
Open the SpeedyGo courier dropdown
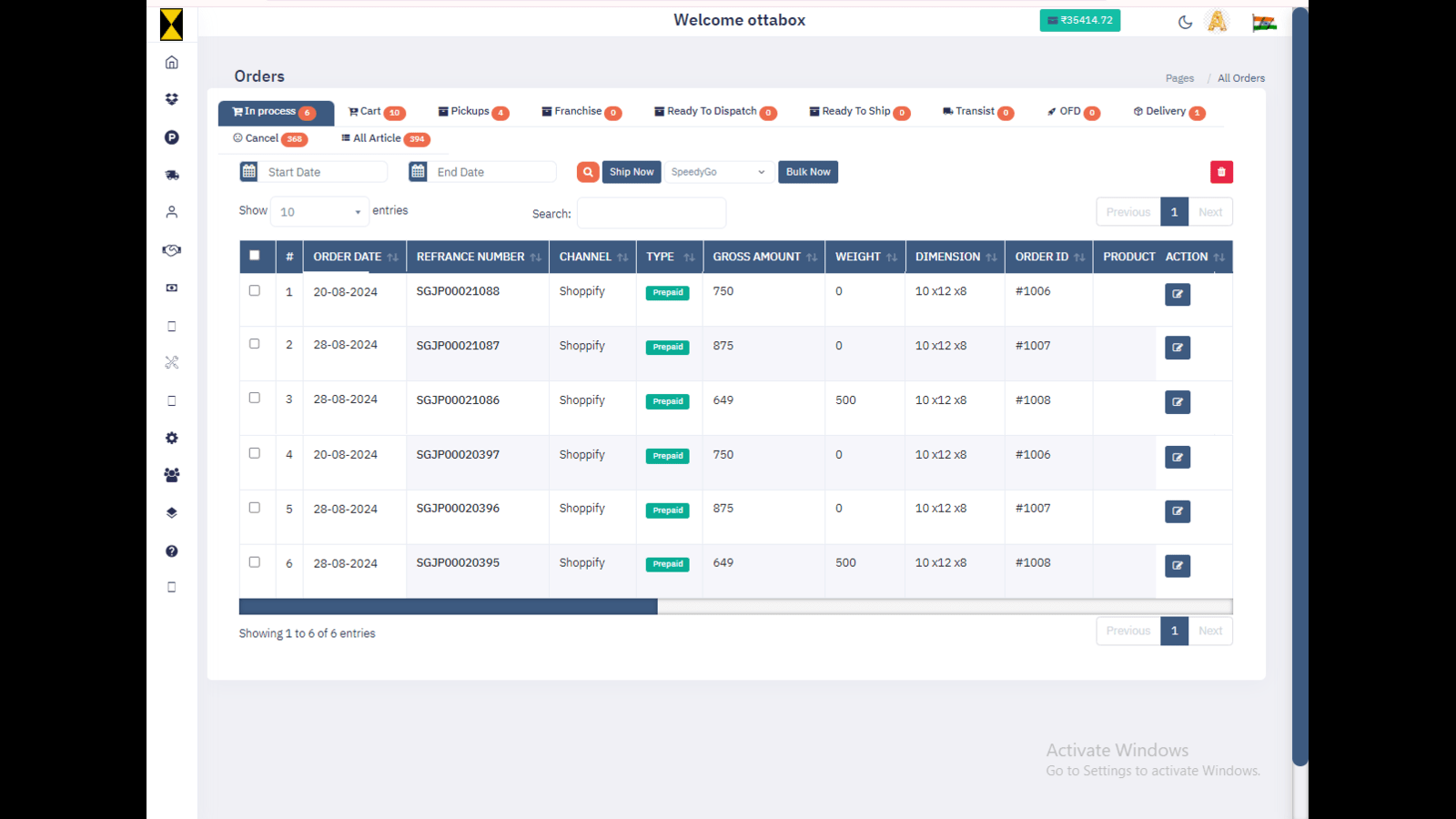tap(718, 171)
